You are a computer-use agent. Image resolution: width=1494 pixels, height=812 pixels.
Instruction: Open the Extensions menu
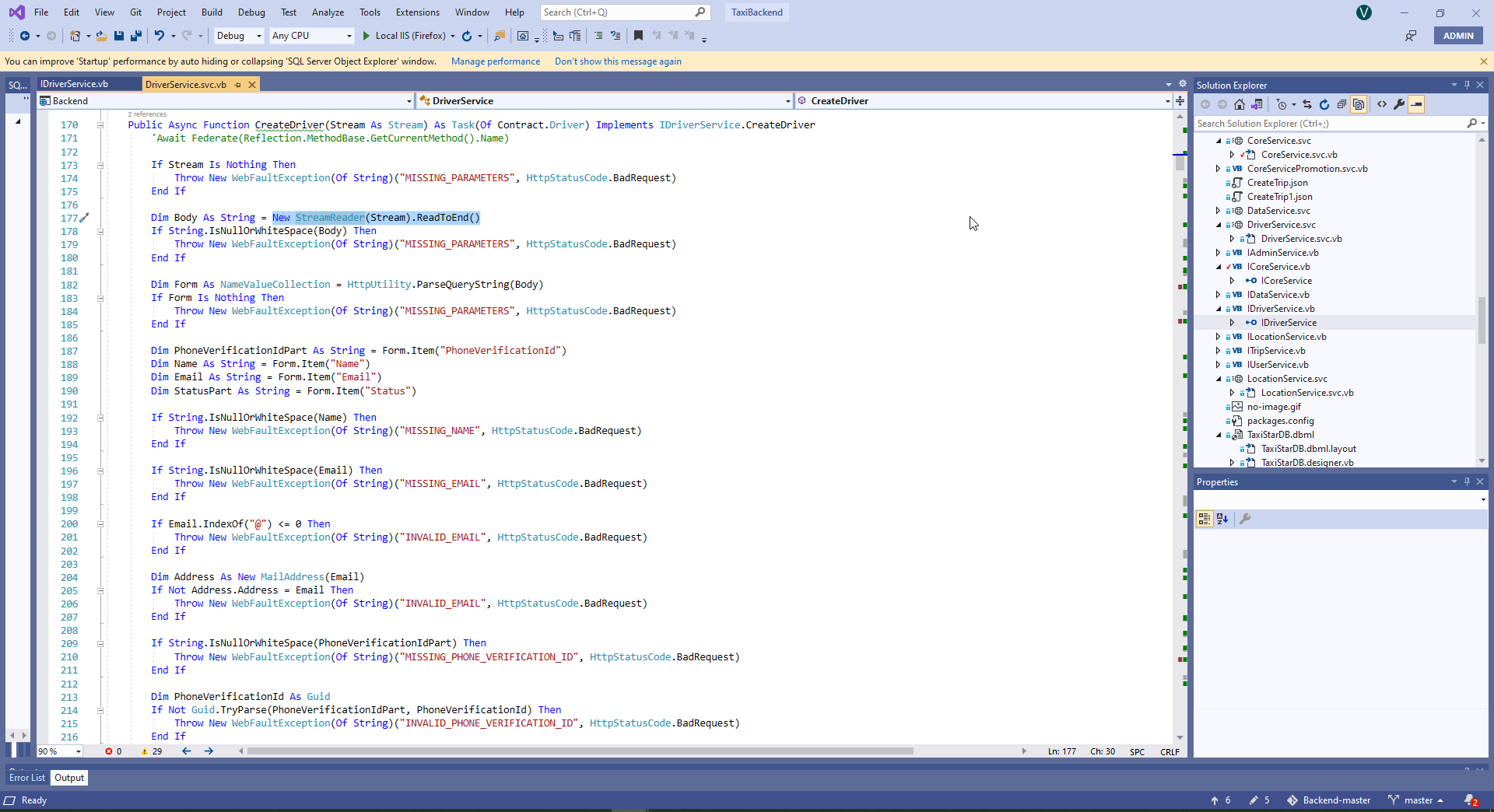(418, 12)
